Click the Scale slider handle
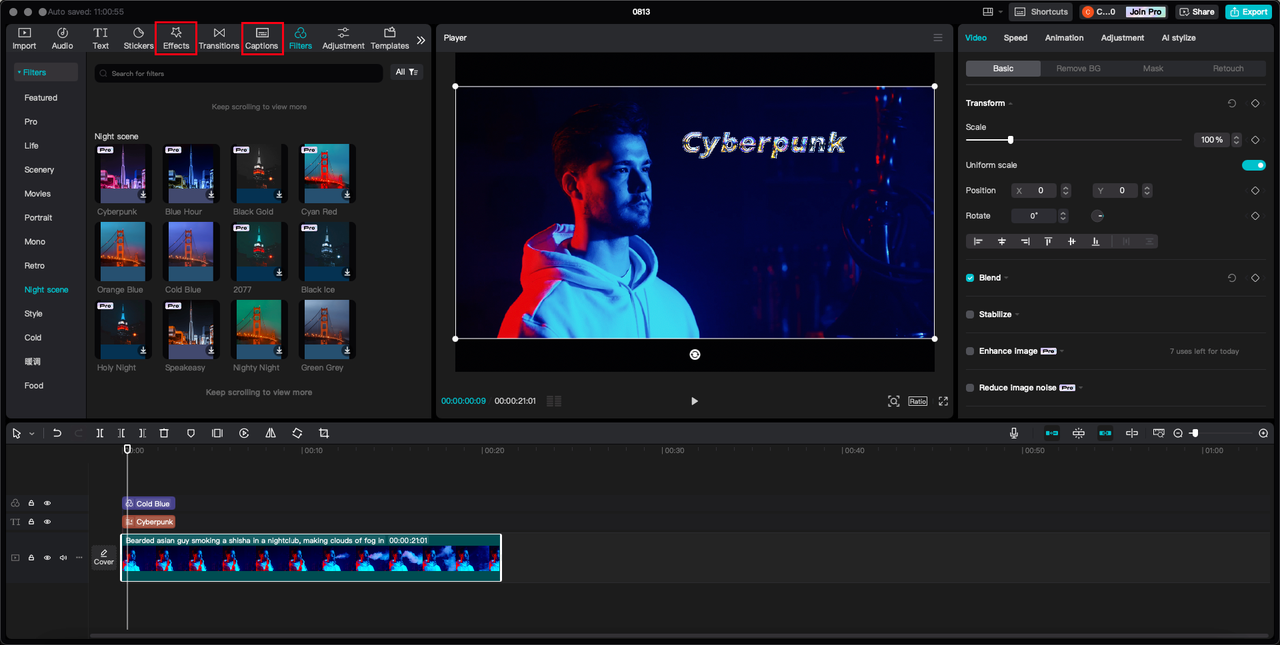This screenshot has height=645, width=1280. coord(1010,140)
